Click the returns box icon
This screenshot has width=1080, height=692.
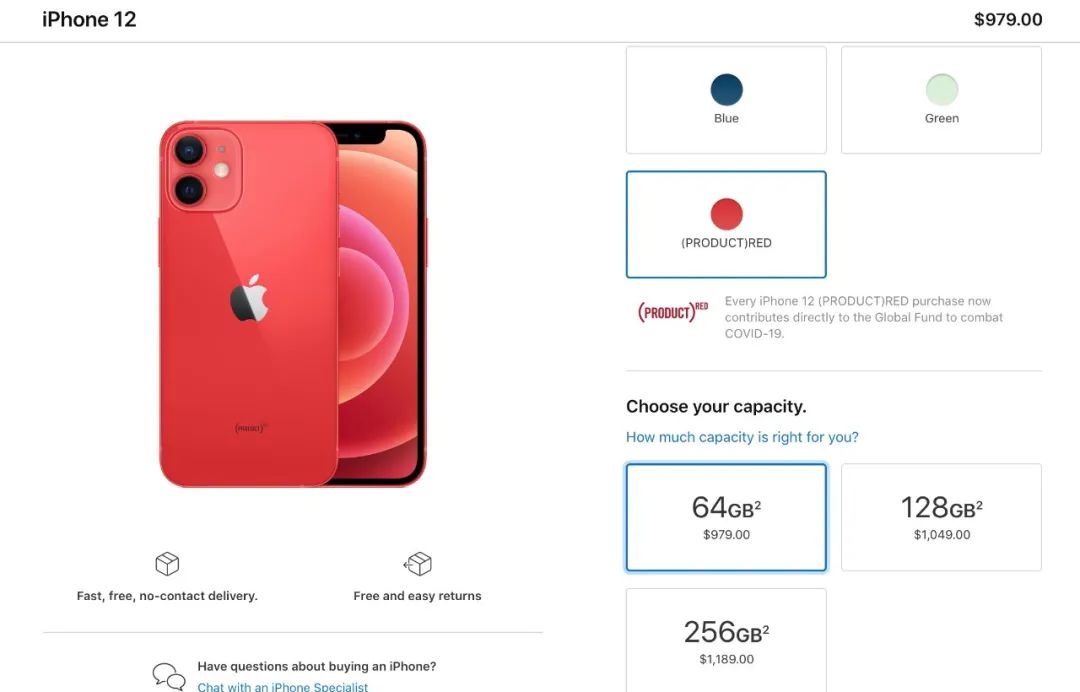coord(417,564)
